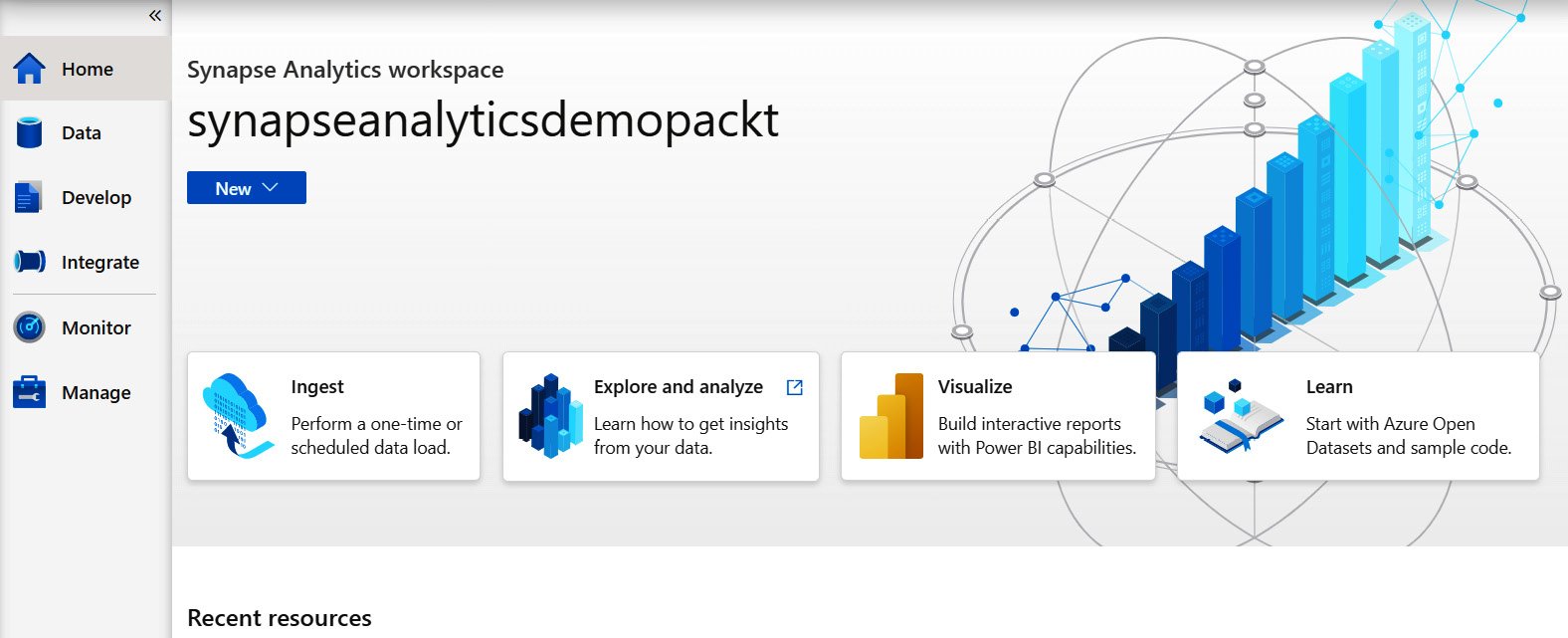
Task: Switch to the Data hub label
Action: [82, 132]
